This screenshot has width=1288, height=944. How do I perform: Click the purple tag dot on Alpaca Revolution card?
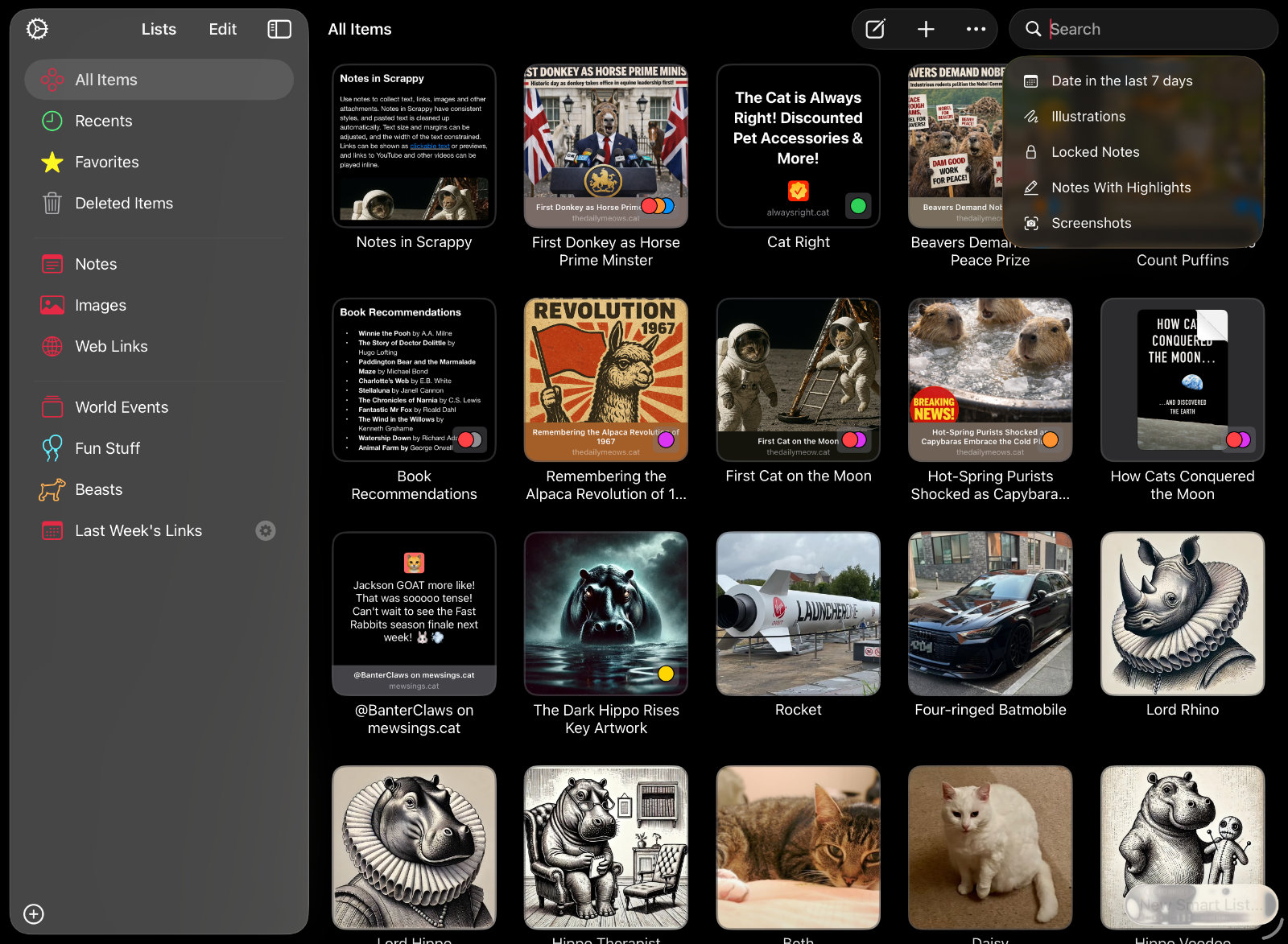[665, 440]
